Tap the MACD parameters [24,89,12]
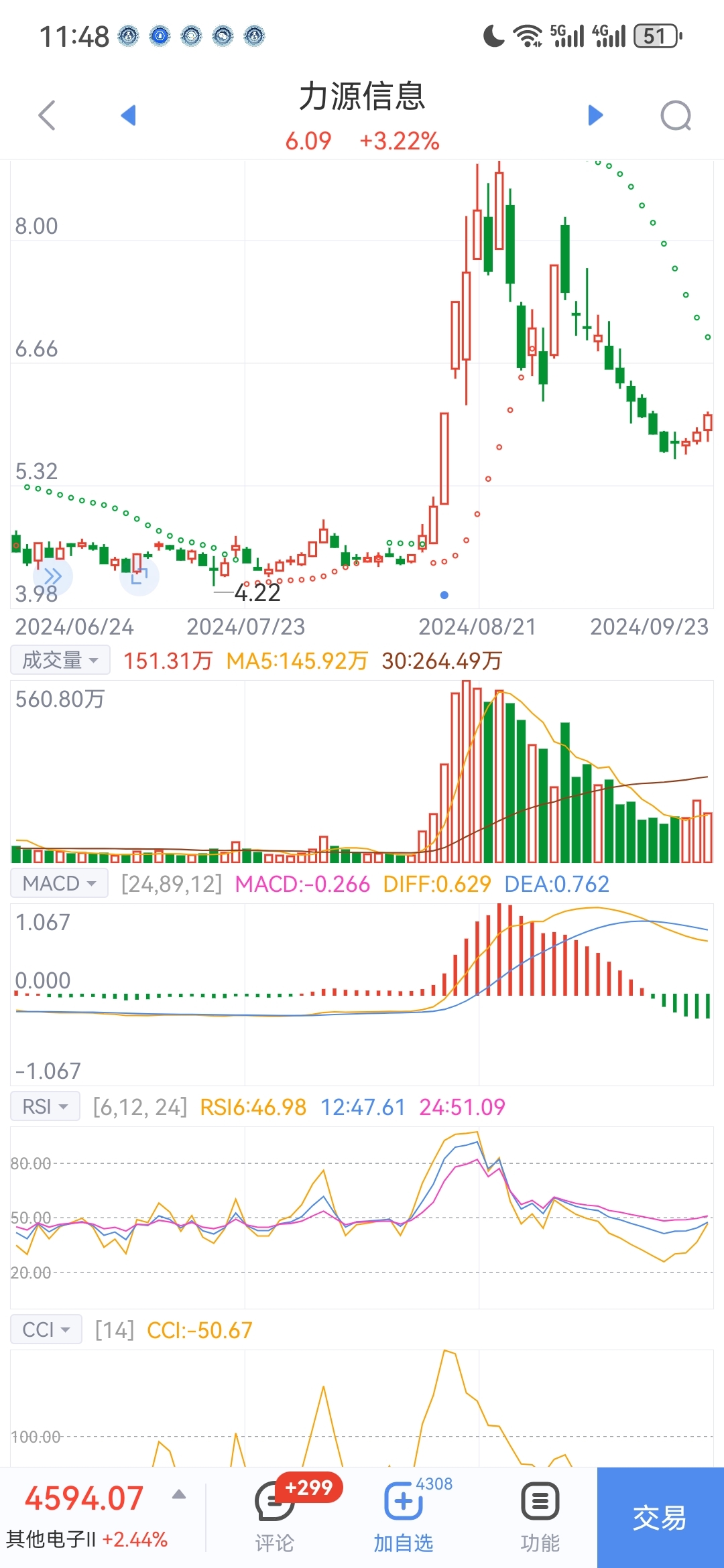The height and width of the screenshot is (1568, 724). click(x=172, y=884)
